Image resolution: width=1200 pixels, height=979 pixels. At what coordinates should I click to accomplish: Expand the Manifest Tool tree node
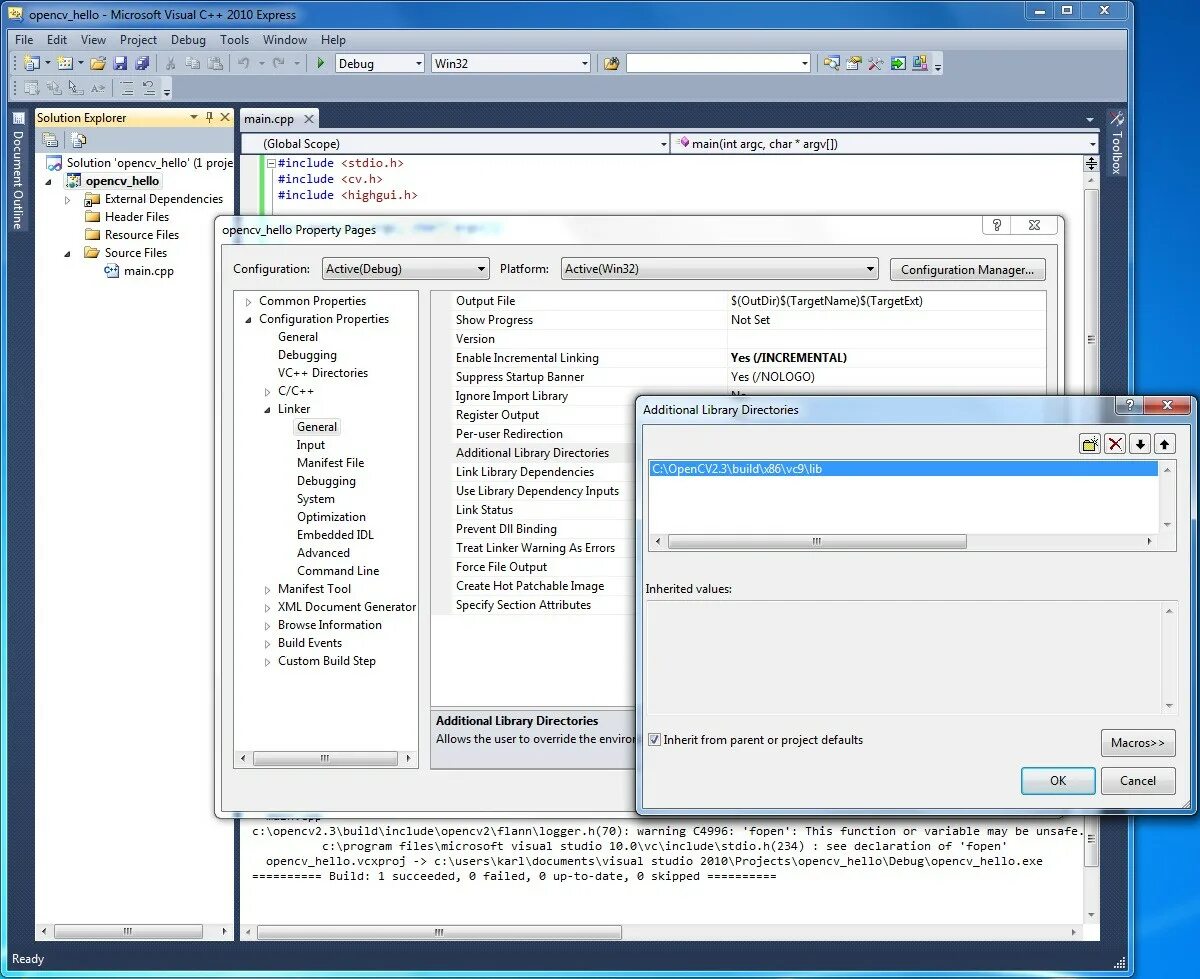point(267,589)
